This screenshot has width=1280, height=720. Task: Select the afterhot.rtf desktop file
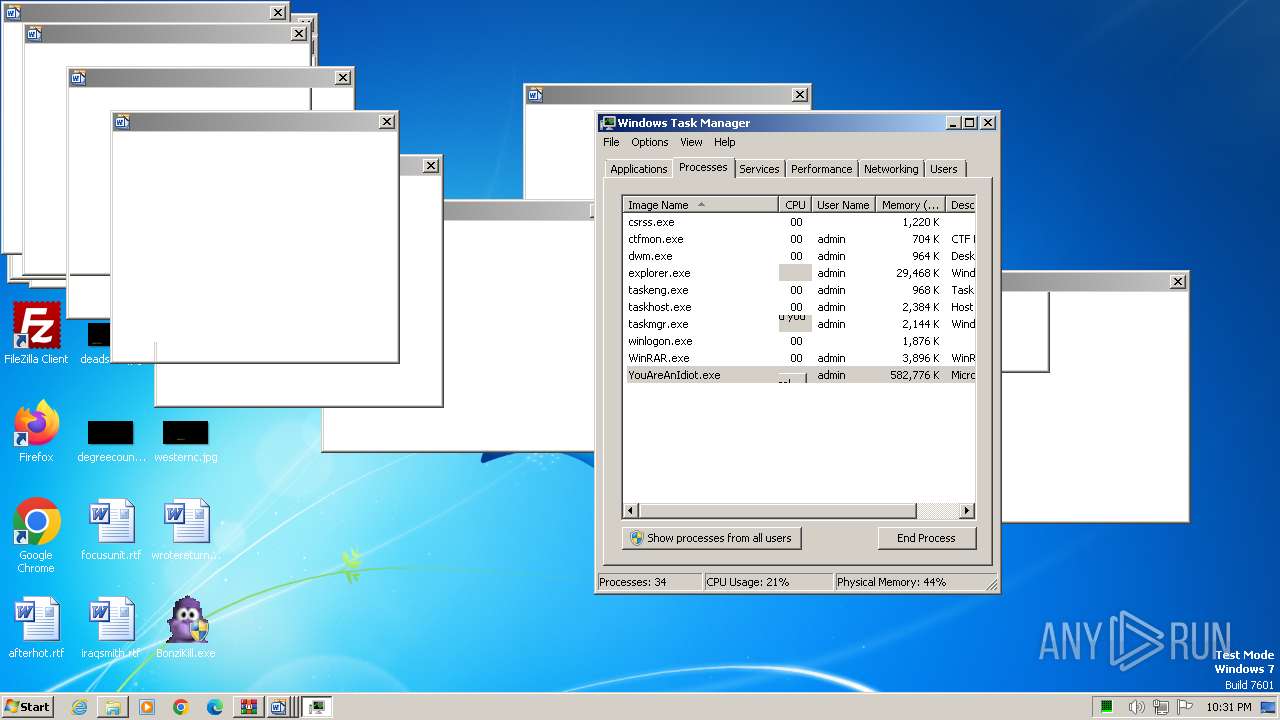pyautogui.click(x=36, y=628)
